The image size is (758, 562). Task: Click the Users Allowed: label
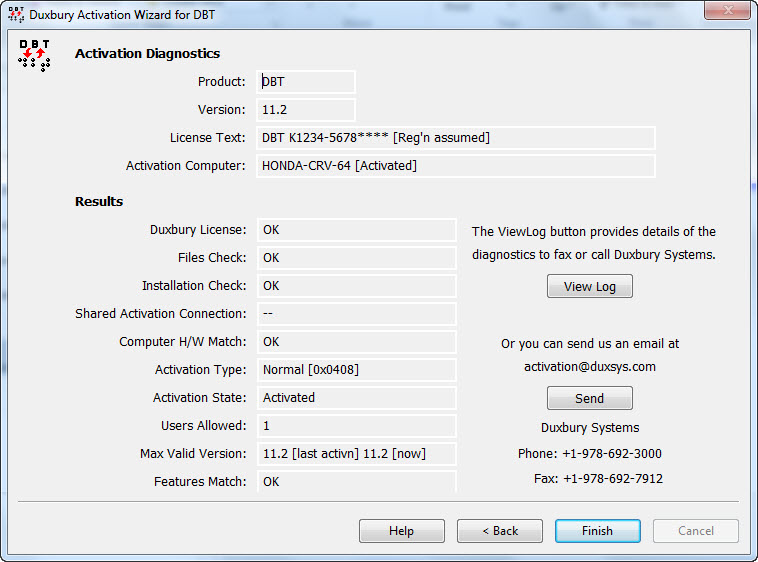click(204, 426)
